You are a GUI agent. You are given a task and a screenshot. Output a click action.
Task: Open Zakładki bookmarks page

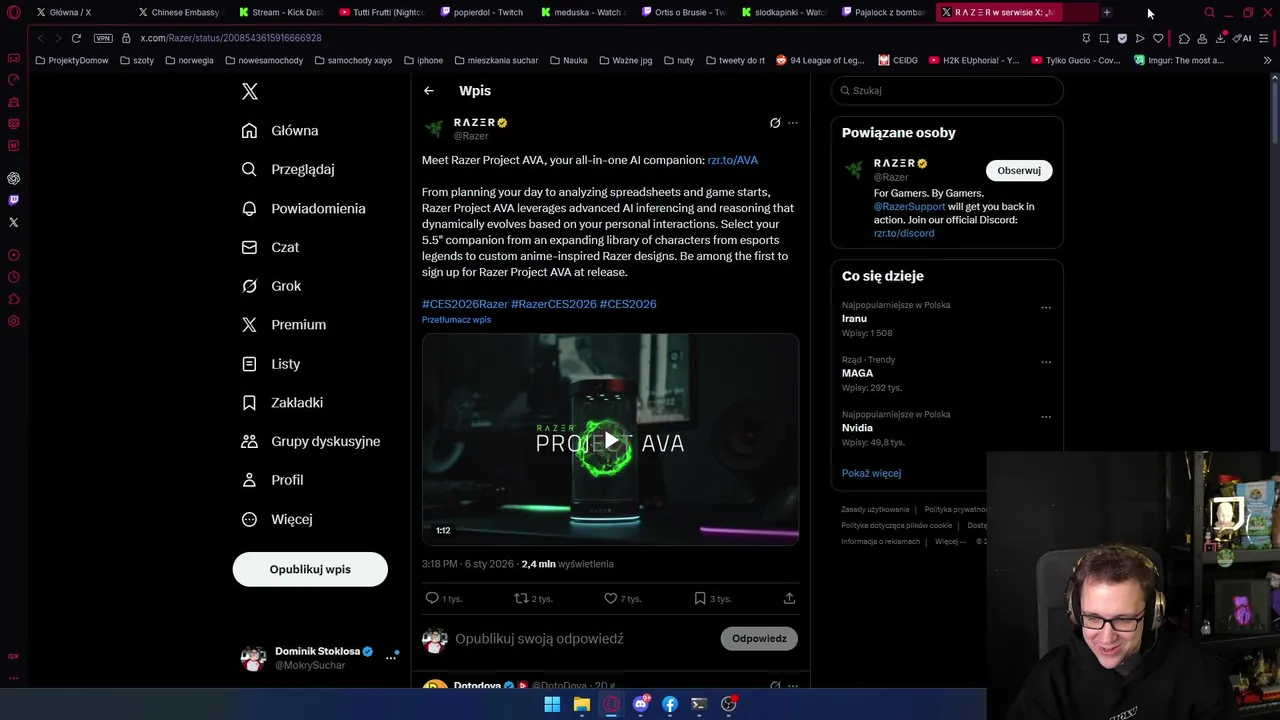pyautogui.click(x=282, y=402)
